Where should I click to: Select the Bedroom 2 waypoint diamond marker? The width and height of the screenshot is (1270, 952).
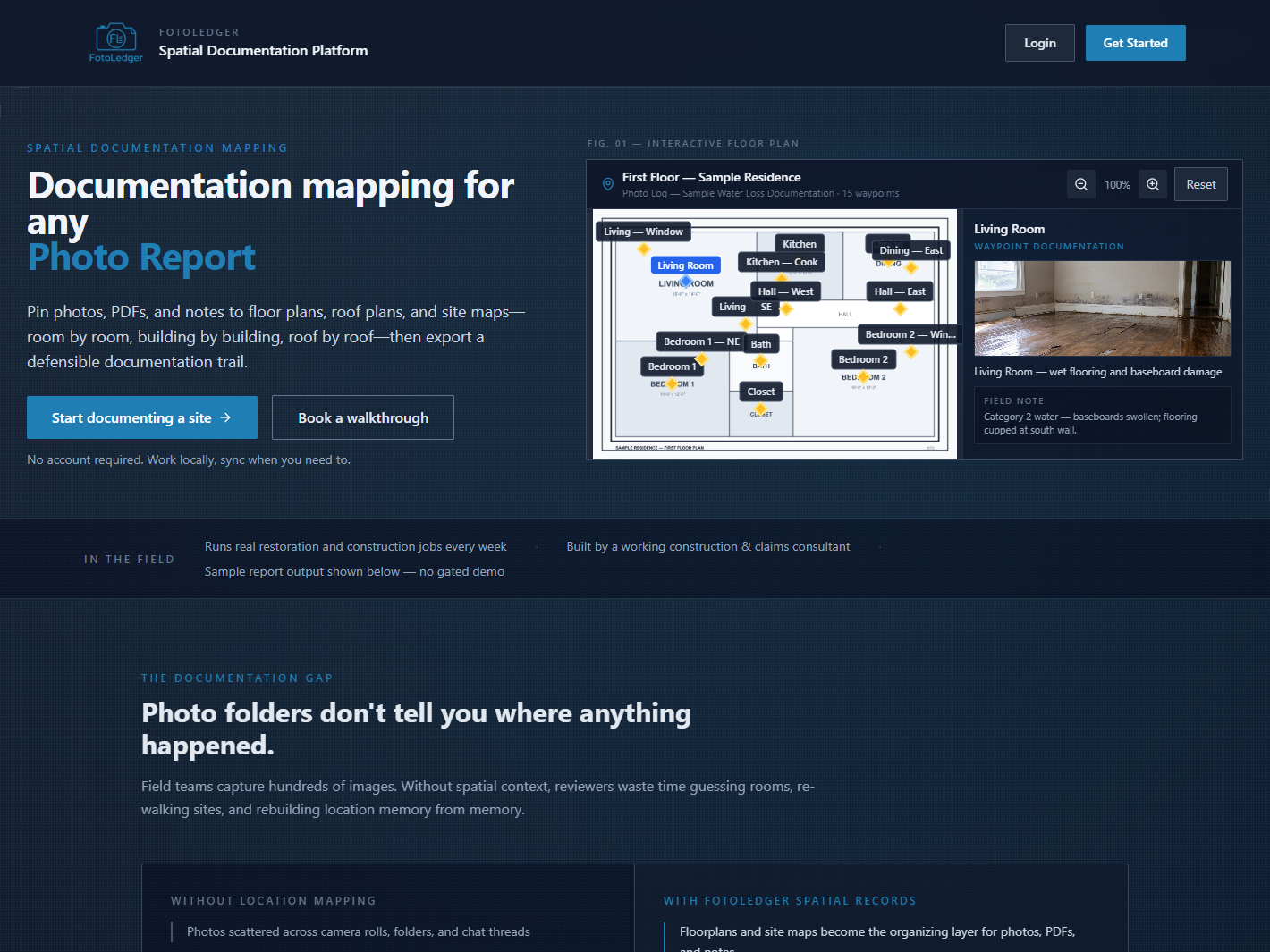(x=863, y=377)
